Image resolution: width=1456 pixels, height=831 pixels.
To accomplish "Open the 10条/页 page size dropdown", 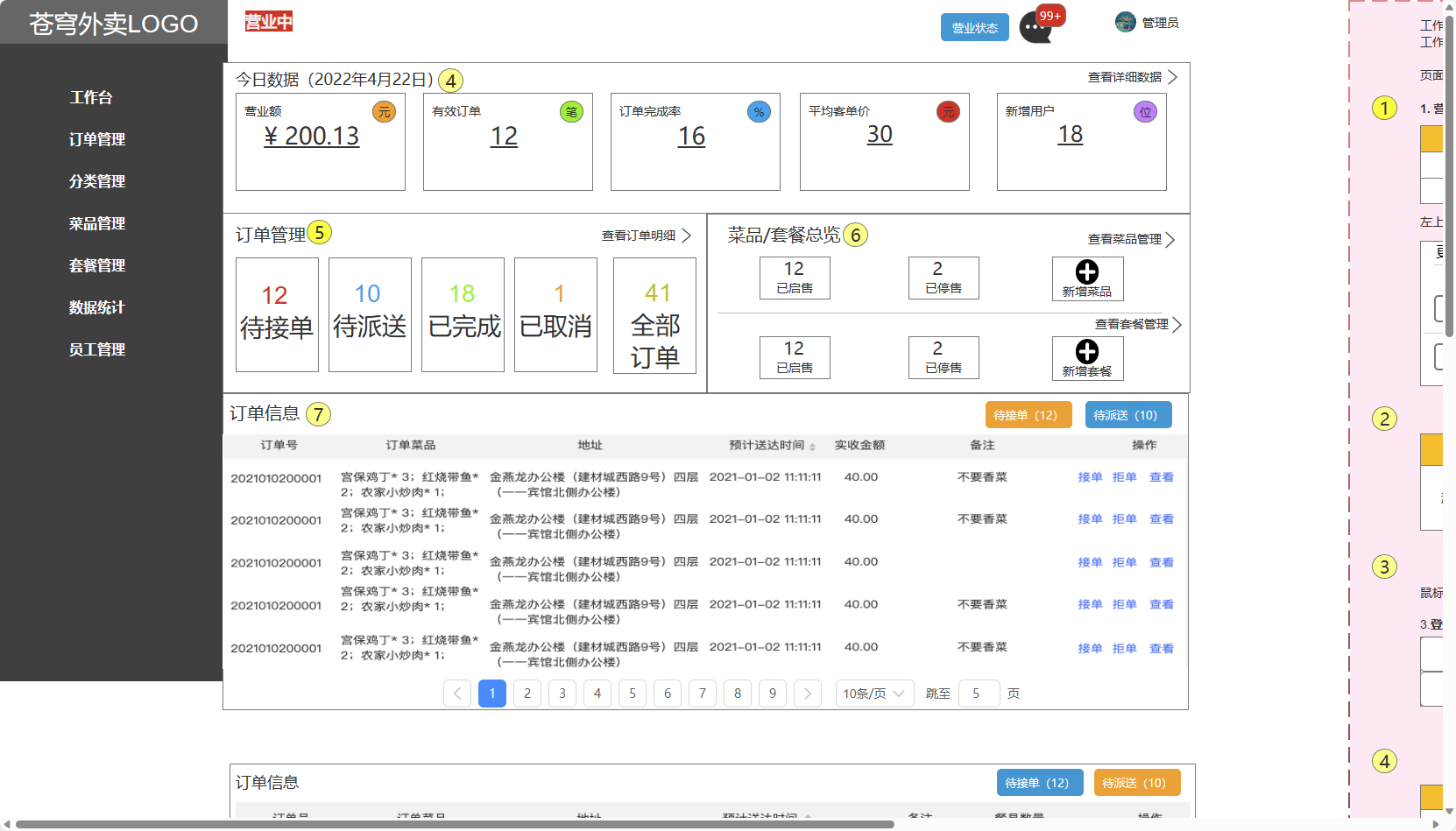I will click(x=875, y=694).
